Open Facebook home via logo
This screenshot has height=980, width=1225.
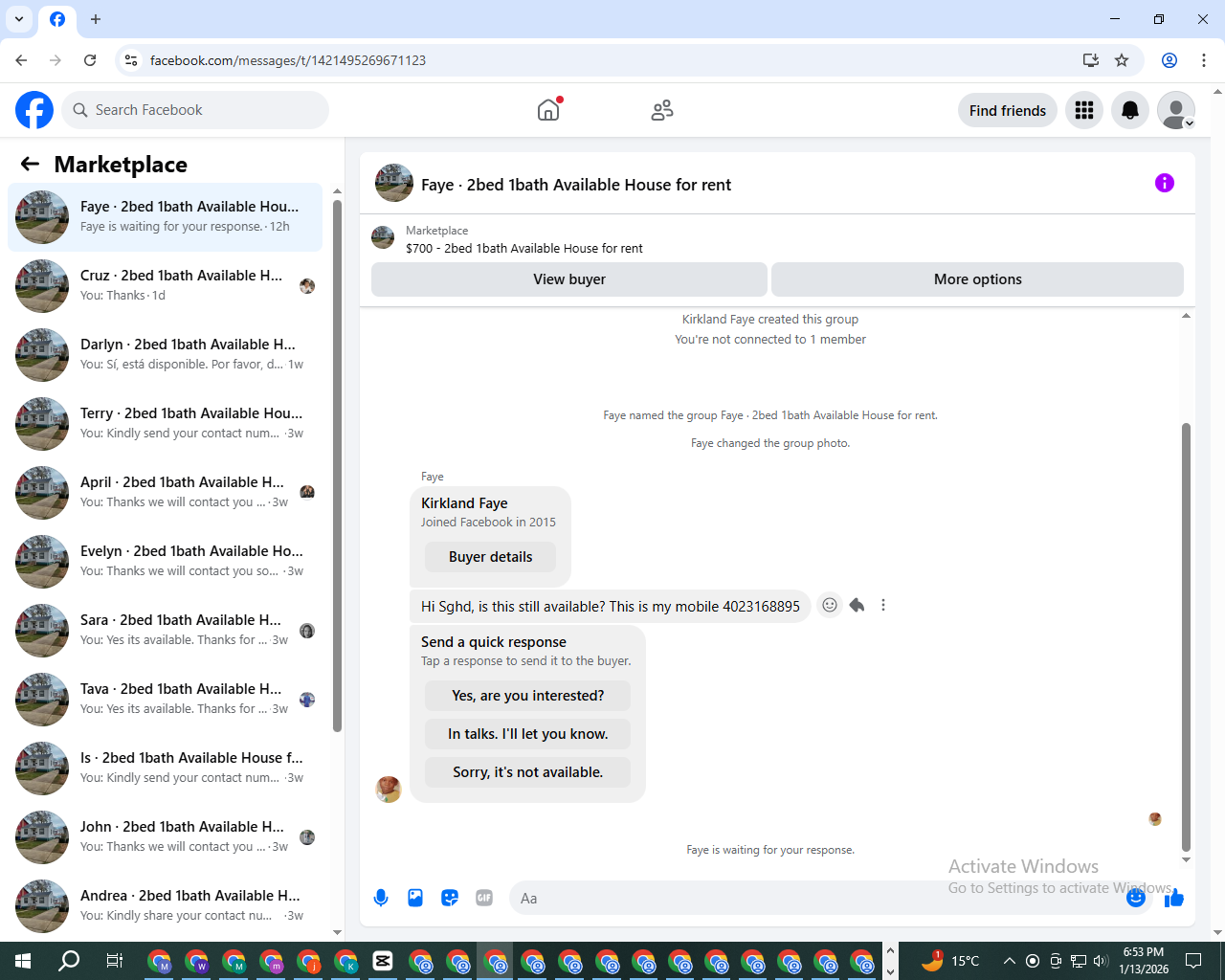pyautogui.click(x=34, y=110)
